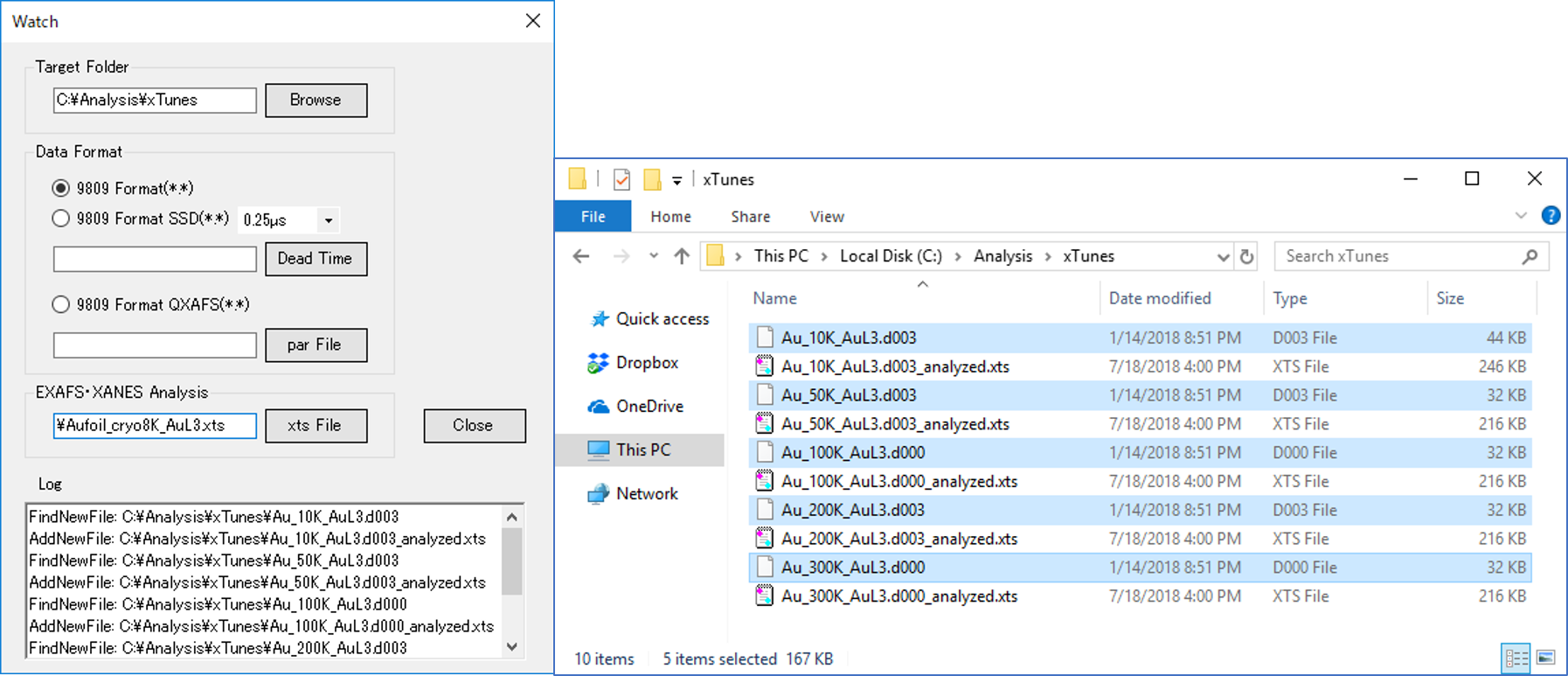Select the 9809 Format(**) radio button
Viewport: 1568px width, 676px height.
[x=60, y=188]
